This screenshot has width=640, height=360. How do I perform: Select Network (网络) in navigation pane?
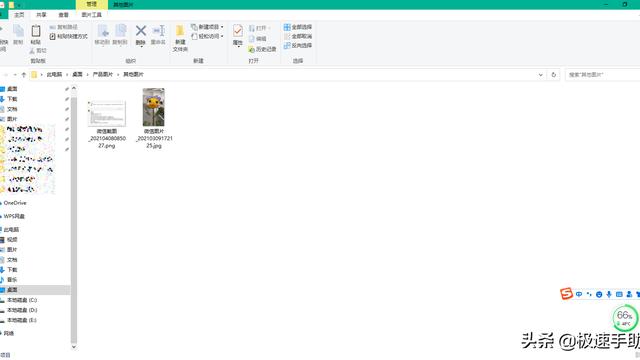pos(9,333)
